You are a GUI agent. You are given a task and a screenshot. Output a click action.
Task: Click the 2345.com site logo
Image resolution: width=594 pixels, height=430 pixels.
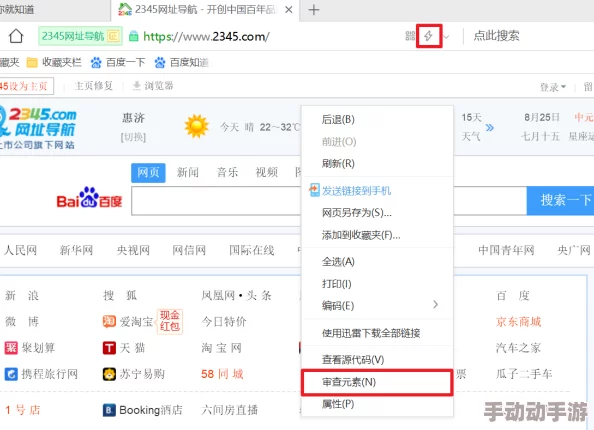[x=37, y=128]
